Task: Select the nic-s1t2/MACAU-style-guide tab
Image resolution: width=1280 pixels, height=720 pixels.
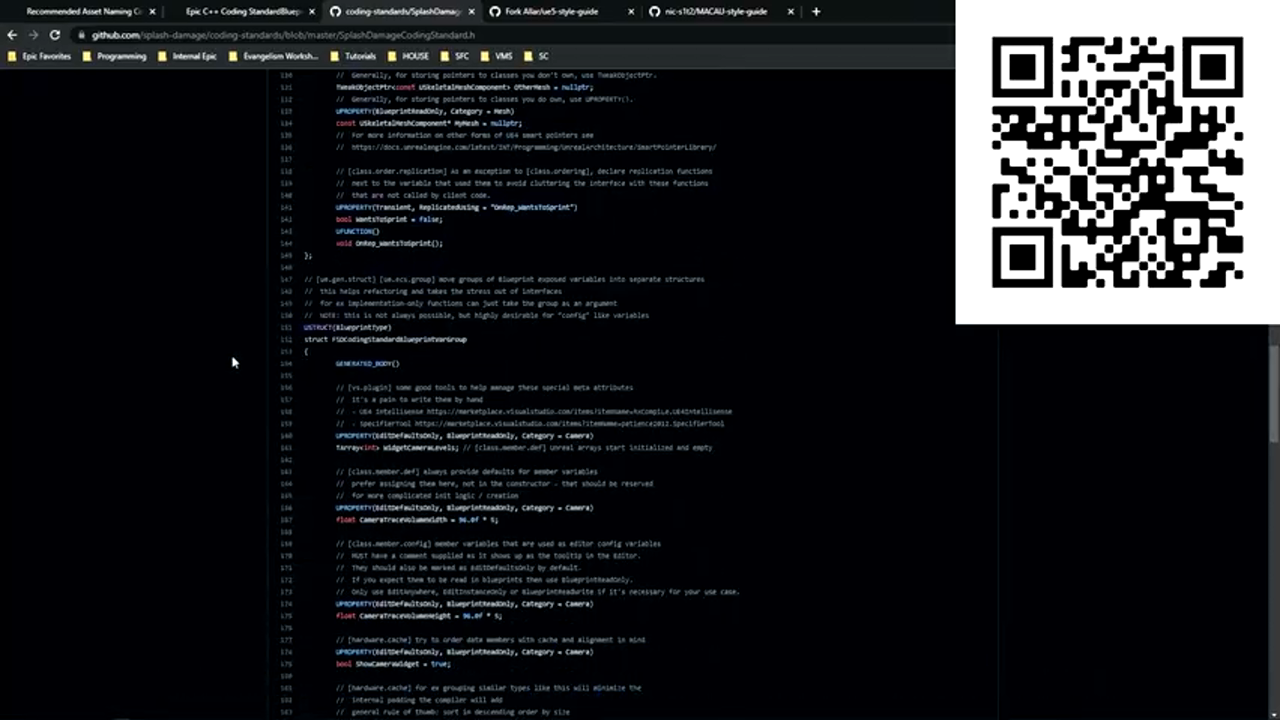Action: 715,12
